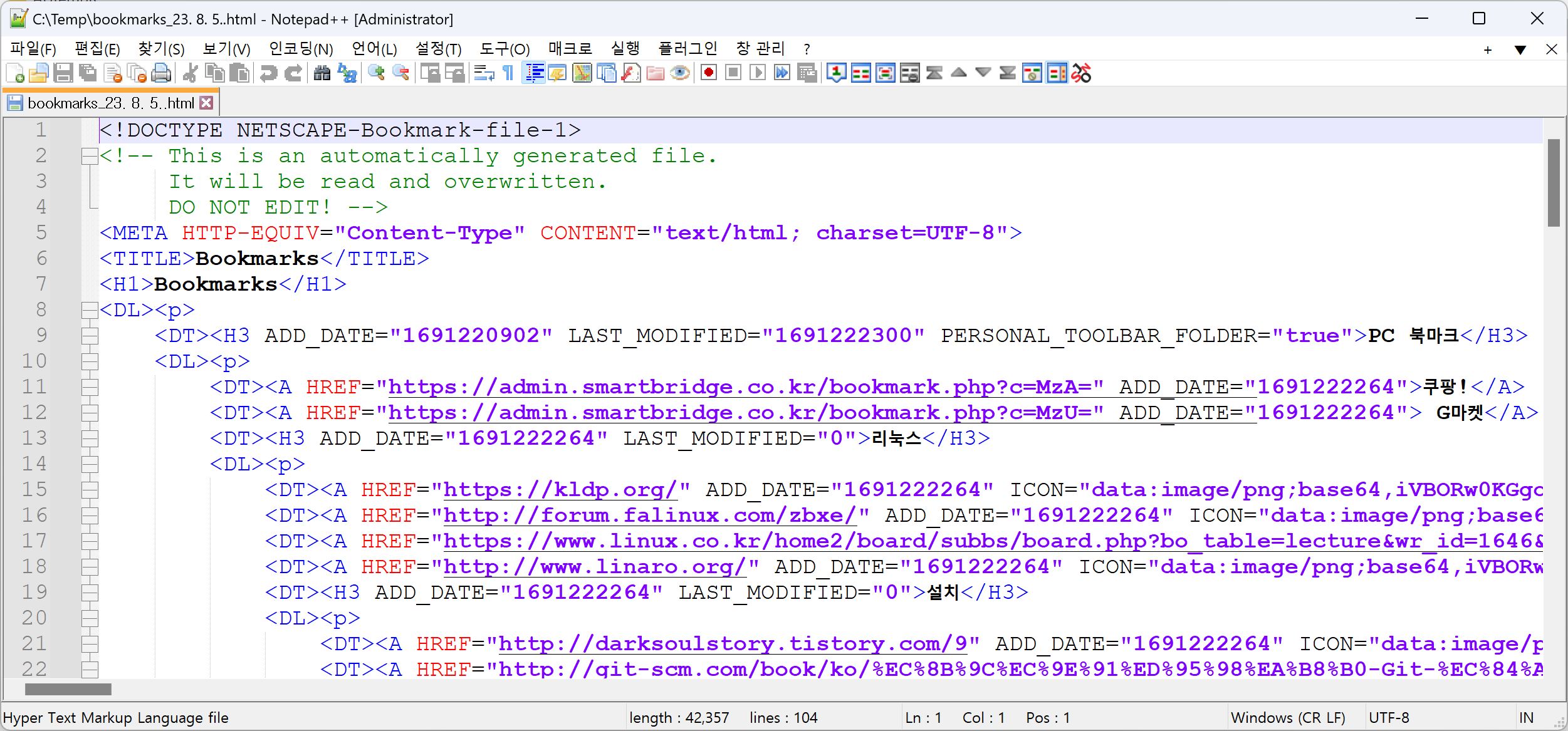
Task: Start macro recording with red dot icon
Action: click(709, 73)
